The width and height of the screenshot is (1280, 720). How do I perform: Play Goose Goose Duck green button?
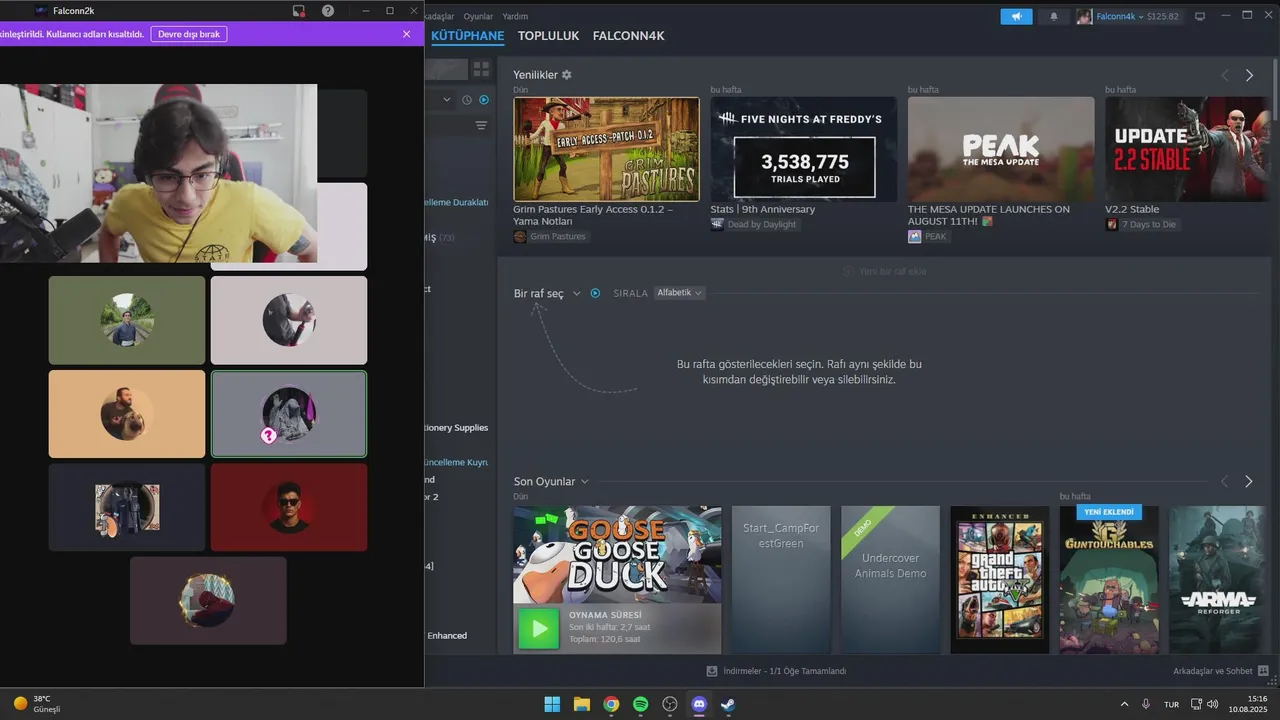[x=539, y=629]
